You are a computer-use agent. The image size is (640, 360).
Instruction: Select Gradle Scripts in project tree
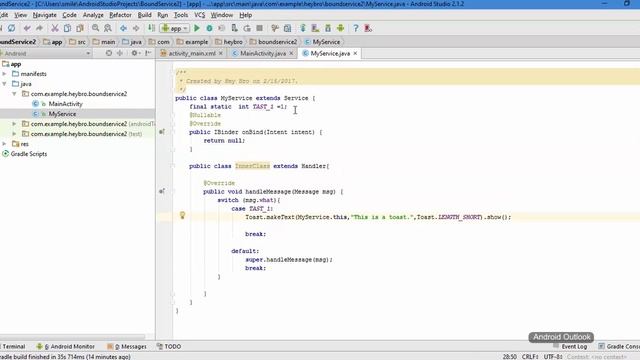coord(29,154)
